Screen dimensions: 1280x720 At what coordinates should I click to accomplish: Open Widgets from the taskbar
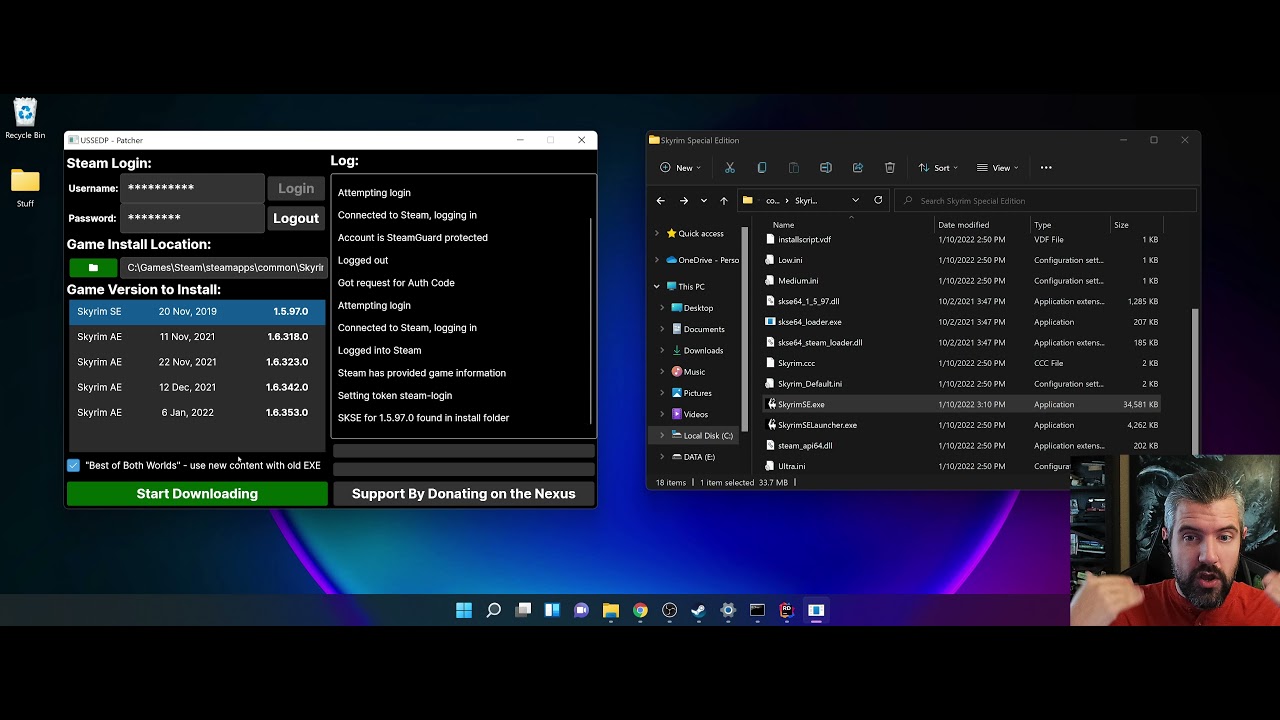[552, 610]
